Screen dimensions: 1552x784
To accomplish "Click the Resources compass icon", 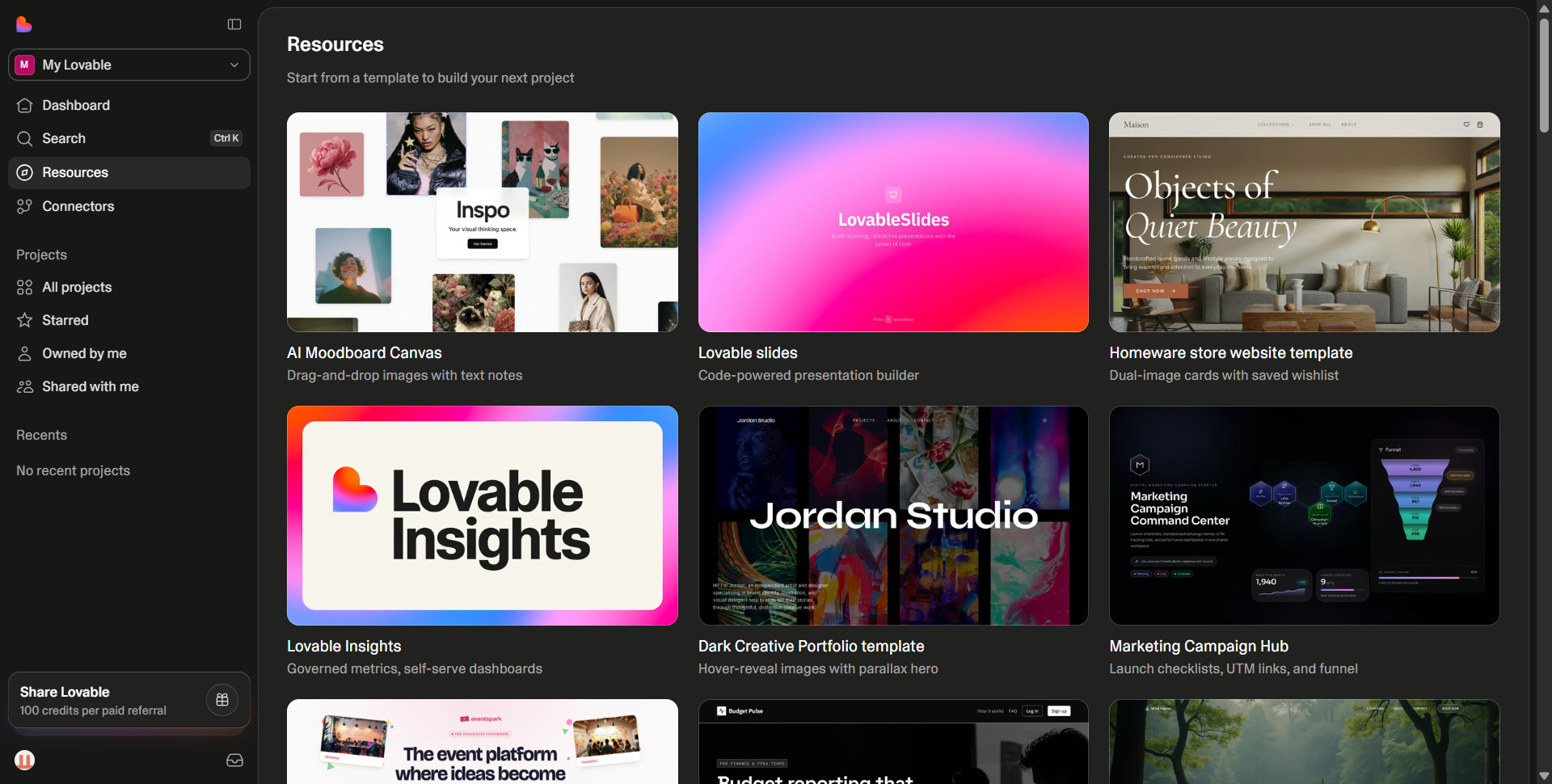I will coord(25,172).
